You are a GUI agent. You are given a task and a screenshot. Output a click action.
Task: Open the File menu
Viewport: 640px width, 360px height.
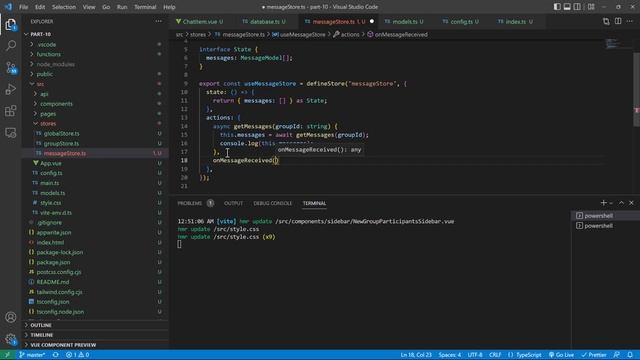click(24, 7)
